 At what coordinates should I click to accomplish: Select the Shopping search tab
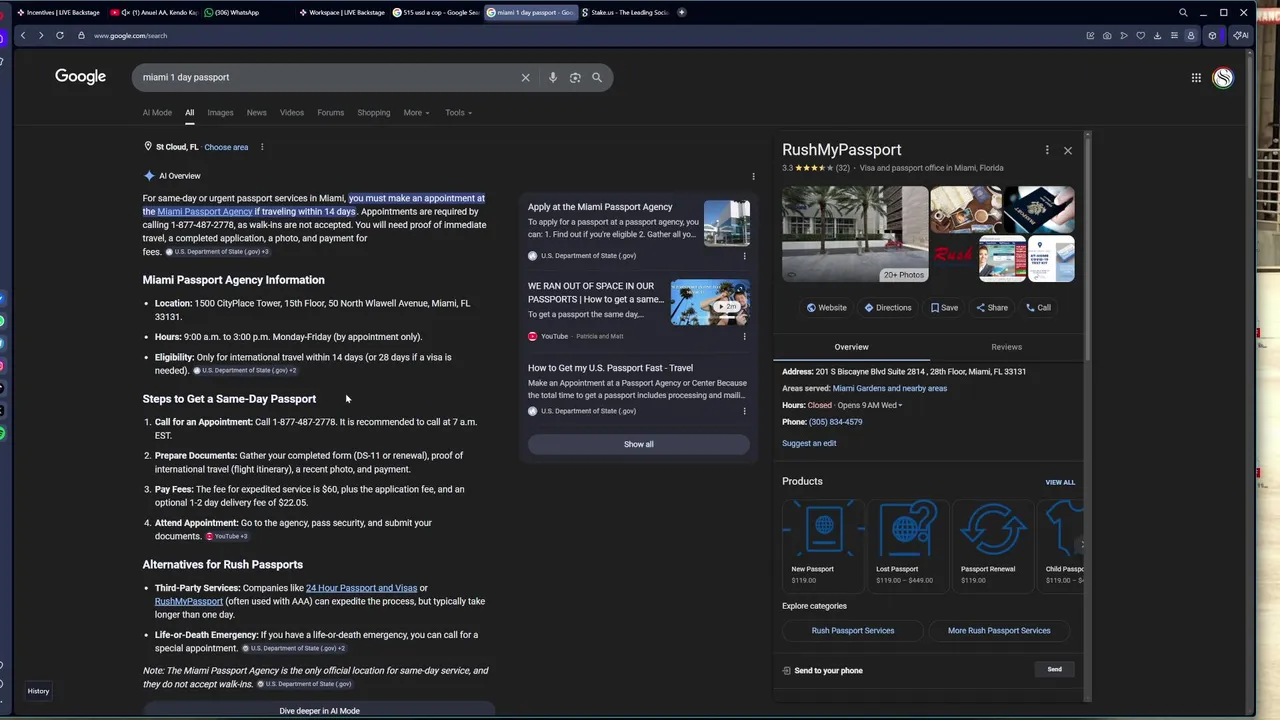(x=374, y=112)
